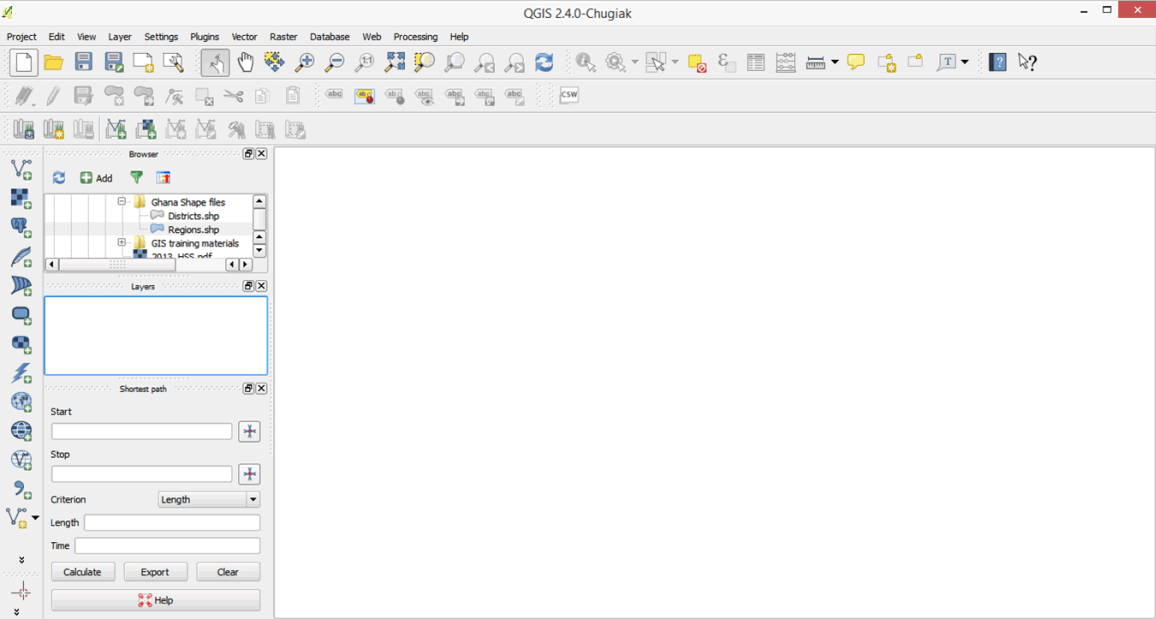Open the Text Annotation dropdown arrow
This screenshot has width=1156, height=619.
(964, 63)
